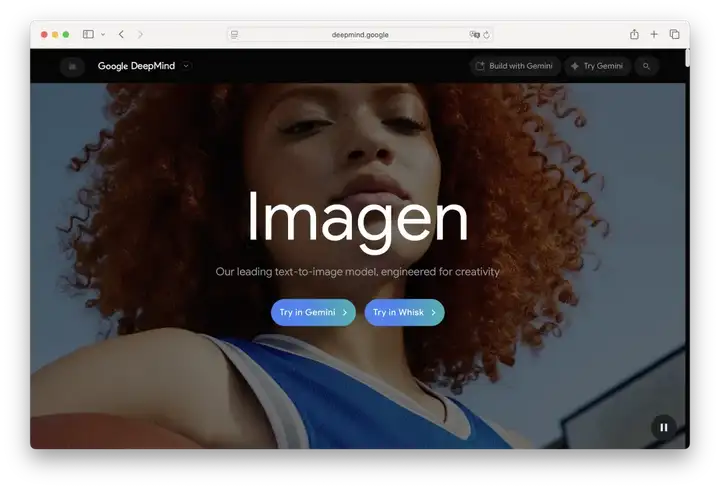Open the page reader menu icon in address bar

click(x=234, y=35)
